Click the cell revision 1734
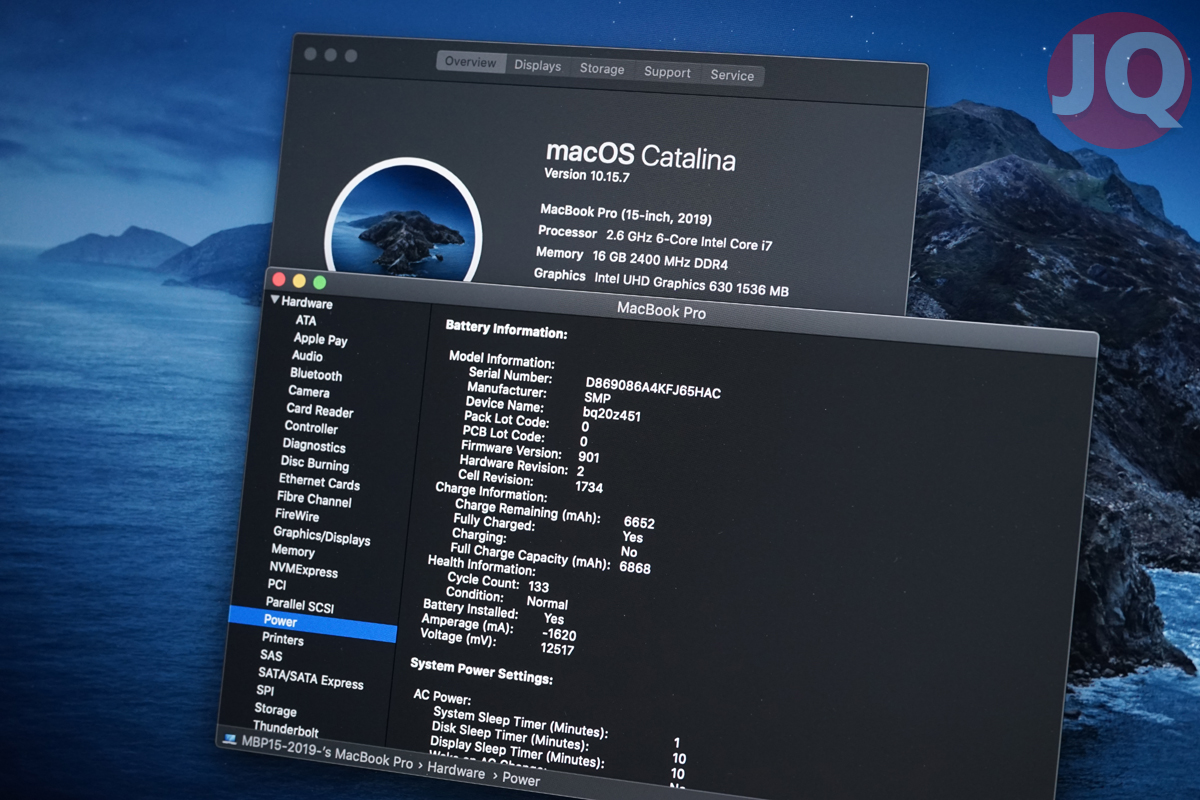Viewport: 1200px width, 800px height. pos(589,487)
